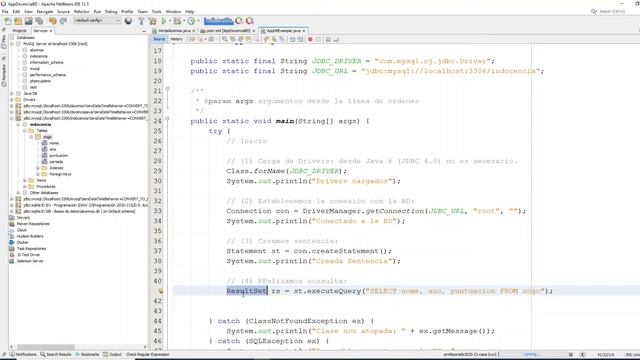Screen dimensions: 640x360
Task: Select the performance_schema database
Action: pos(47,75)
